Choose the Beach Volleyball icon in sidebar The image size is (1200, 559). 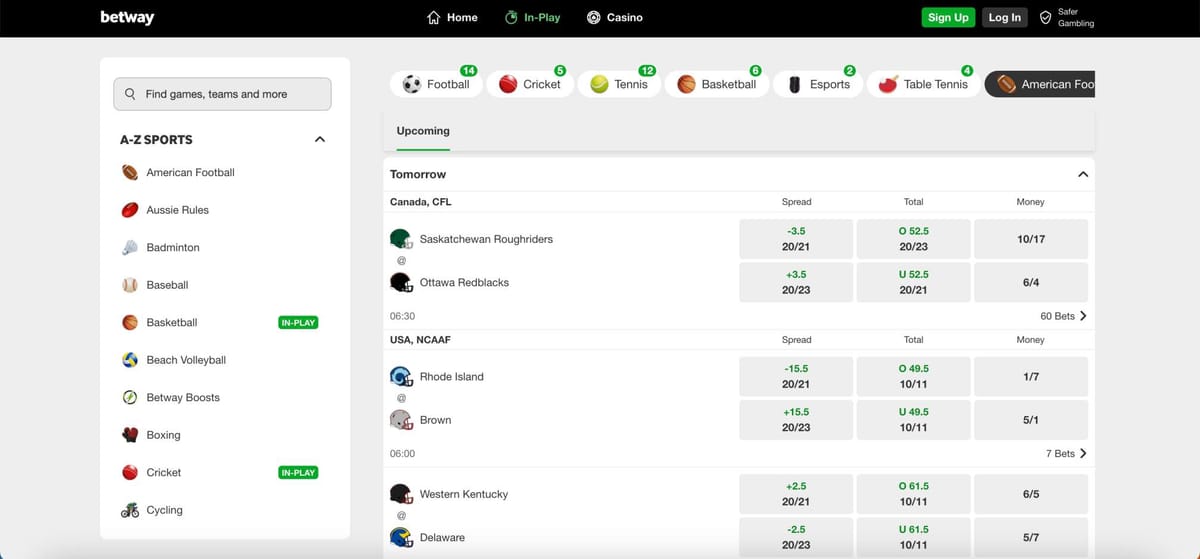pyautogui.click(x=130, y=360)
